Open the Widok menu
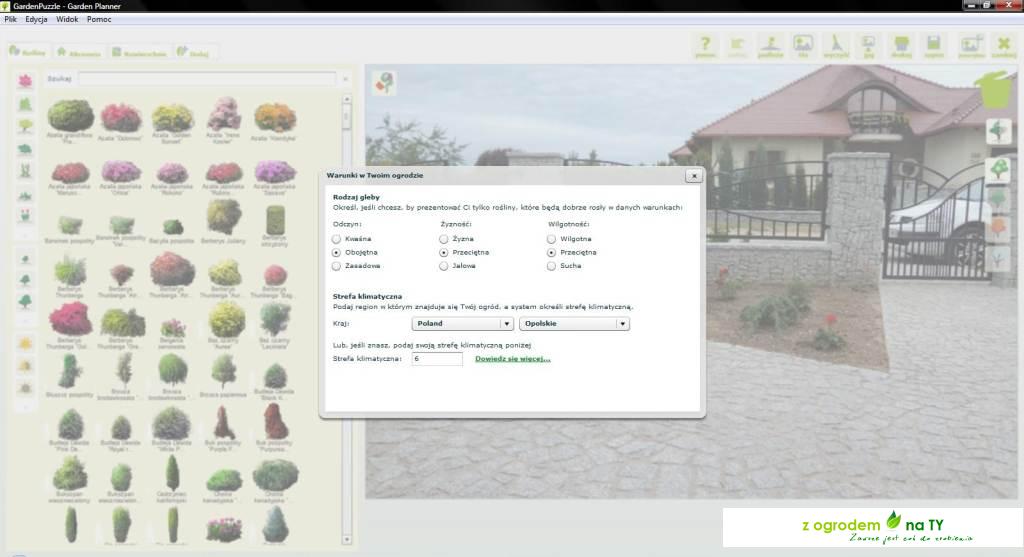 [68, 19]
